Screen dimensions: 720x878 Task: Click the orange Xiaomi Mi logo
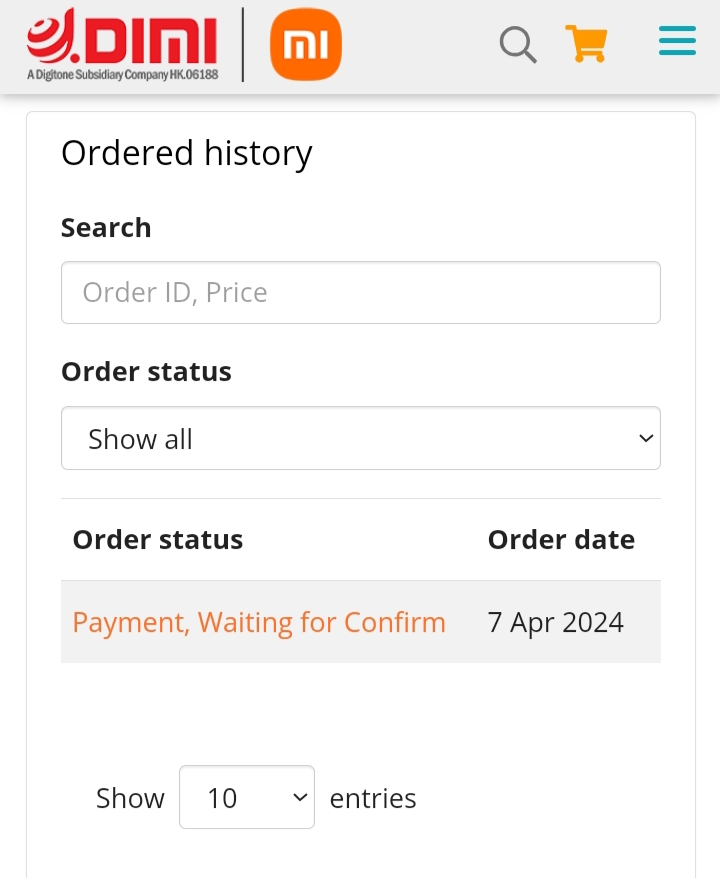306,44
